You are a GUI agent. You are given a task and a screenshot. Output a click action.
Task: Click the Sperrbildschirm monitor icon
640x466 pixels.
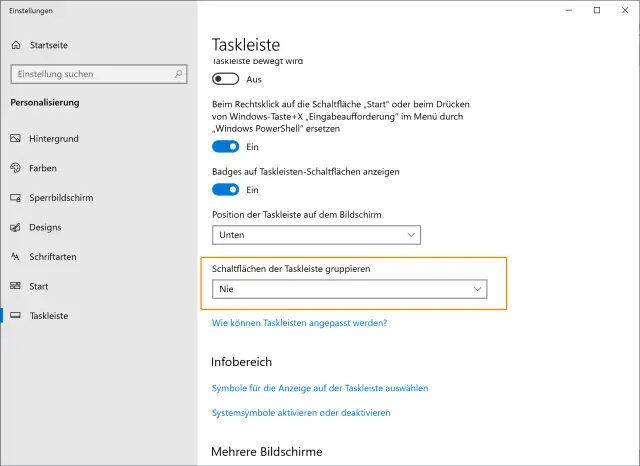pyautogui.click(x=16, y=198)
